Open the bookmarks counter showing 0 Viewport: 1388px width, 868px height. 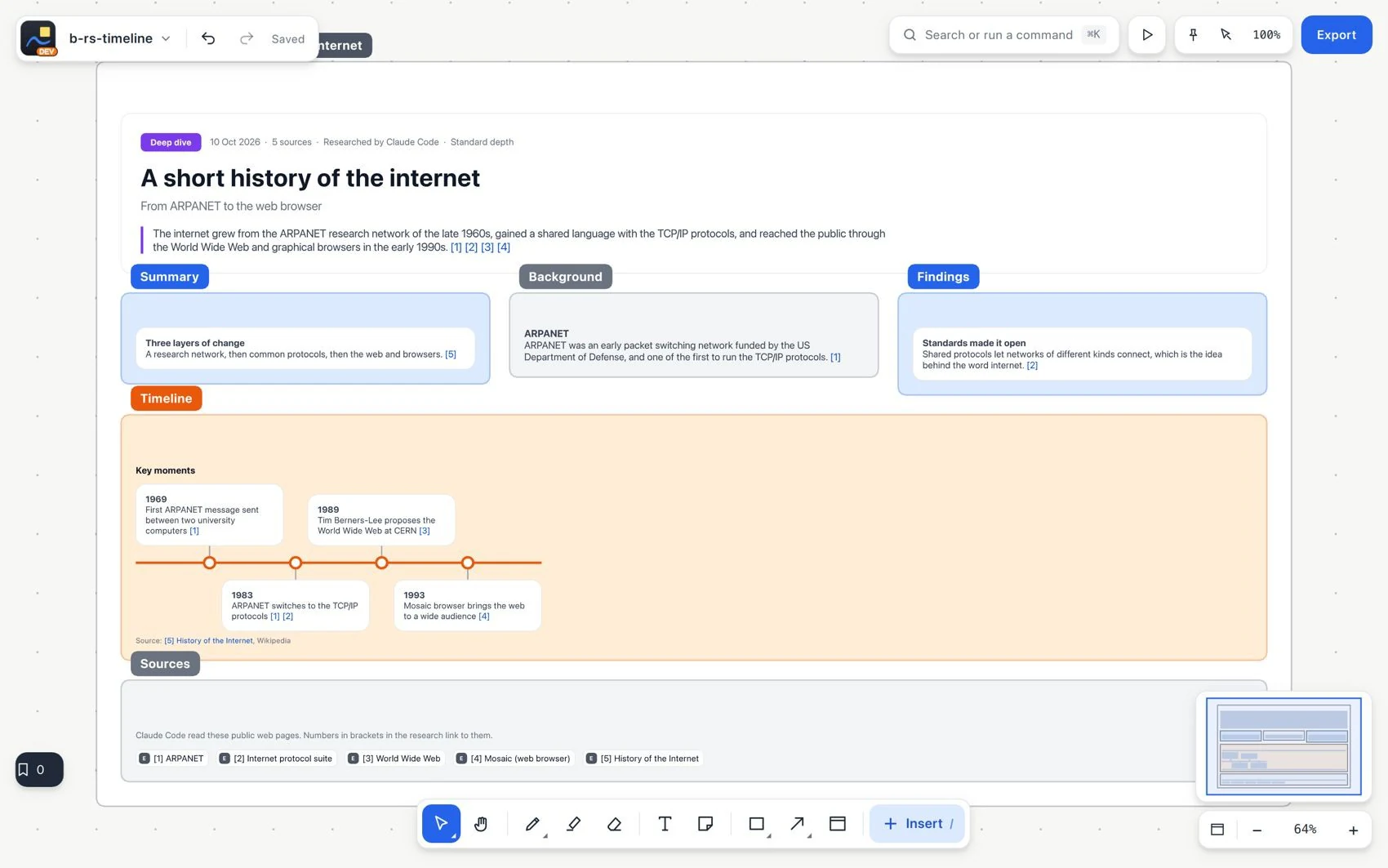[39, 769]
